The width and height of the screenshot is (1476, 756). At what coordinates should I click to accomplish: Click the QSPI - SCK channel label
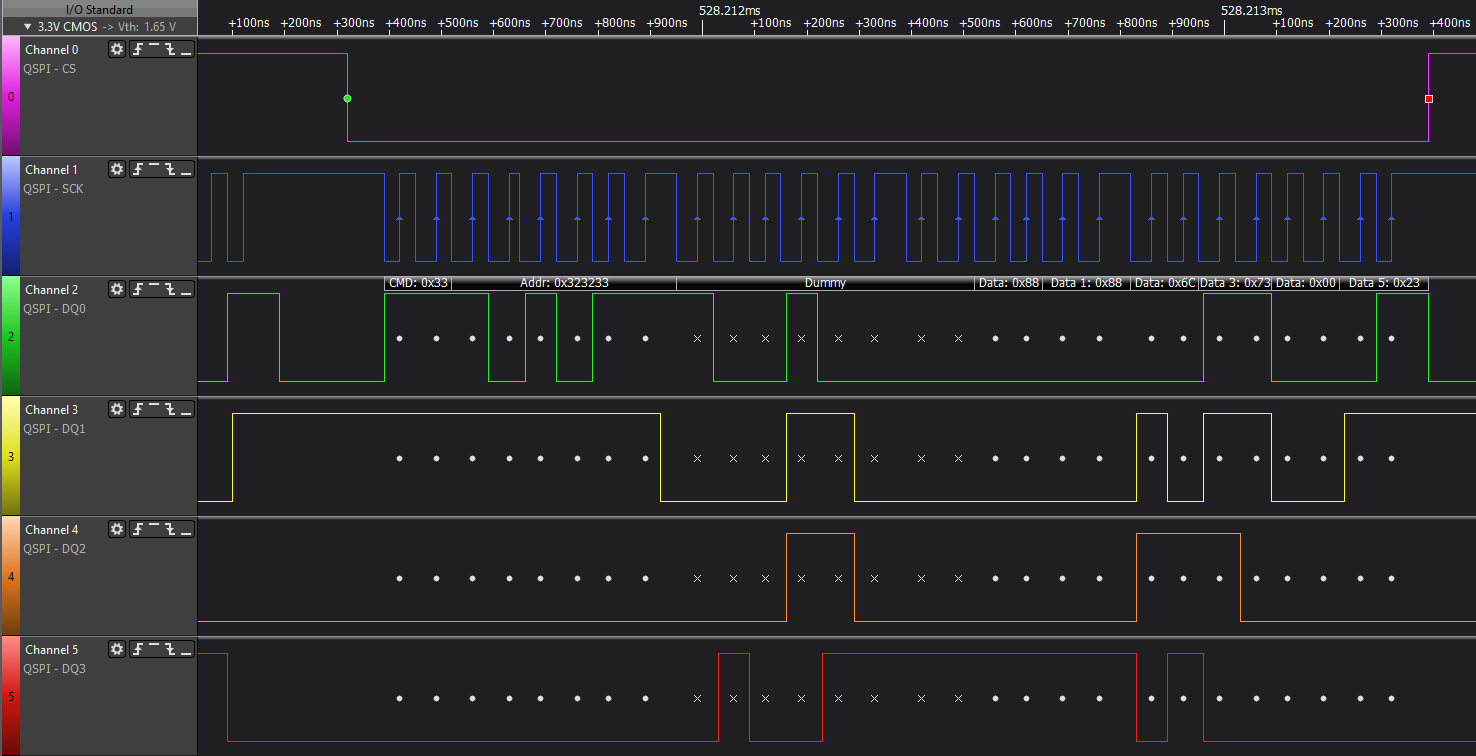53,189
